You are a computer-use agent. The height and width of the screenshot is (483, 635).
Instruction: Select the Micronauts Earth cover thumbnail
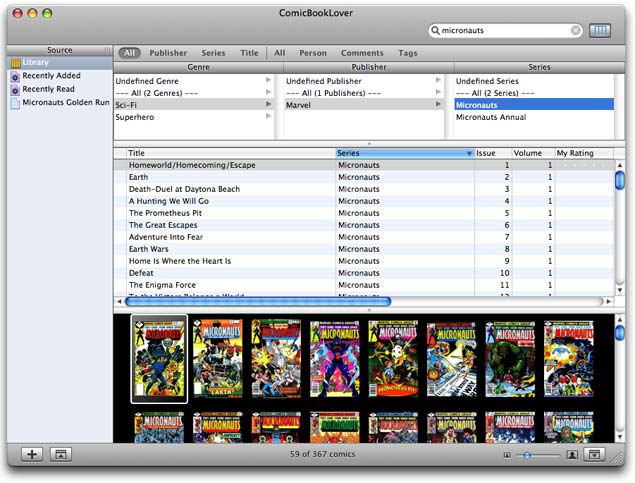click(x=217, y=358)
